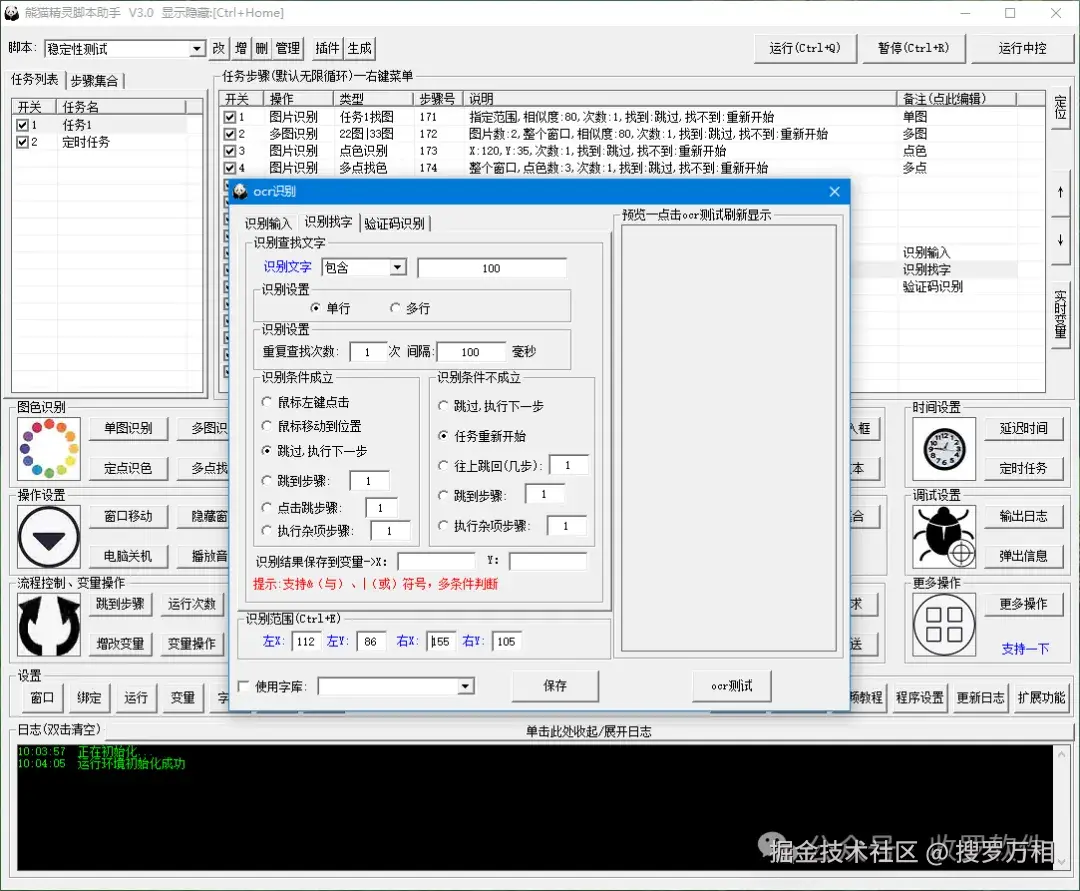Click the 操作设置 down-arrow circle icon
Image resolution: width=1080 pixels, height=891 pixels.
click(x=48, y=537)
